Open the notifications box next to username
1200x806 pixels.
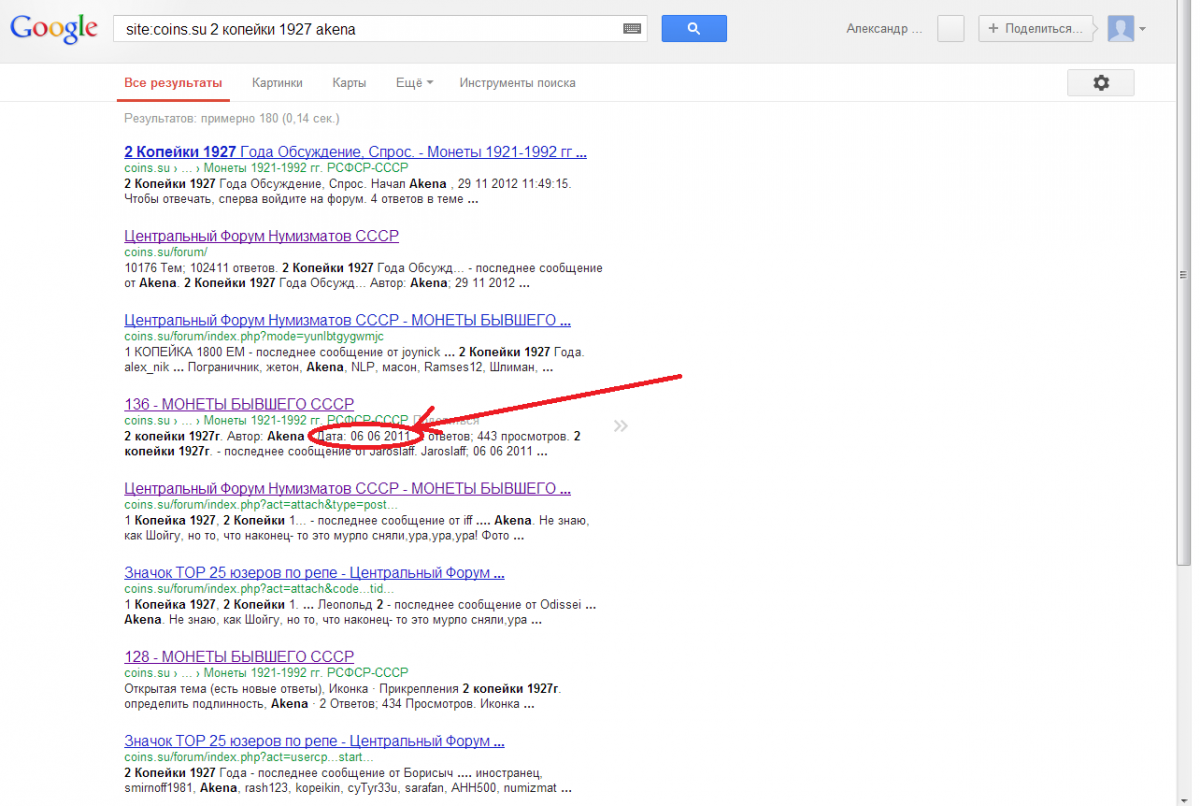tap(950, 29)
